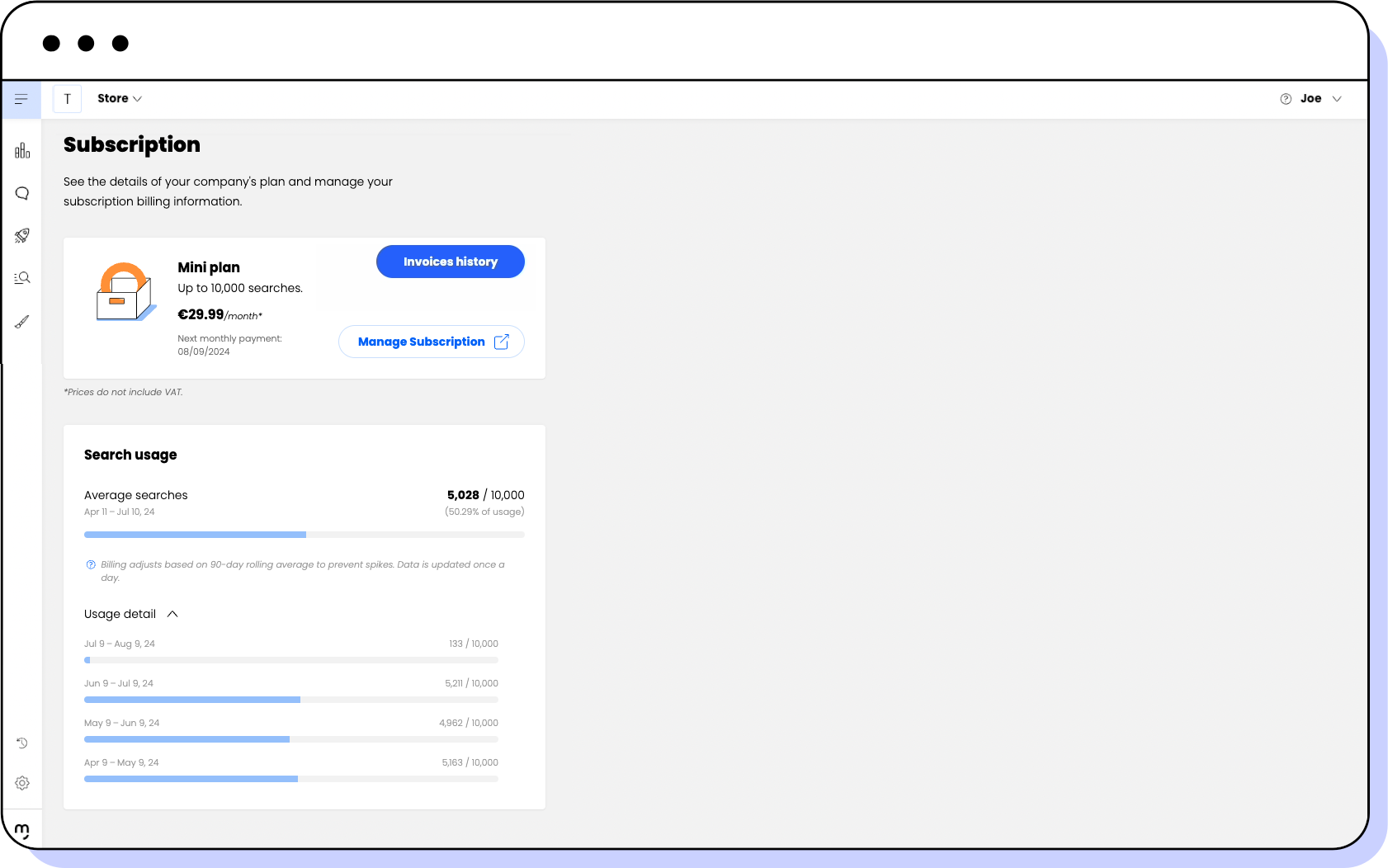
Task: Click the '4,962 / 10,000' value
Action: pyautogui.click(x=469, y=723)
